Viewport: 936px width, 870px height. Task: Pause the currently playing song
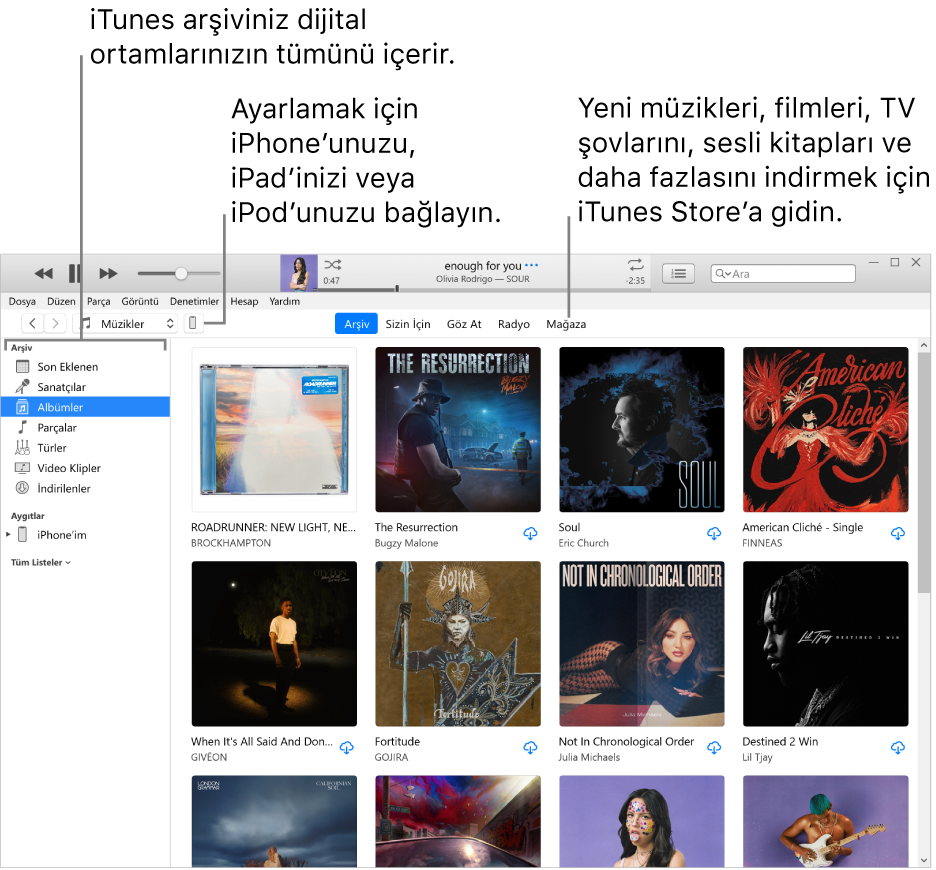(x=75, y=272)
